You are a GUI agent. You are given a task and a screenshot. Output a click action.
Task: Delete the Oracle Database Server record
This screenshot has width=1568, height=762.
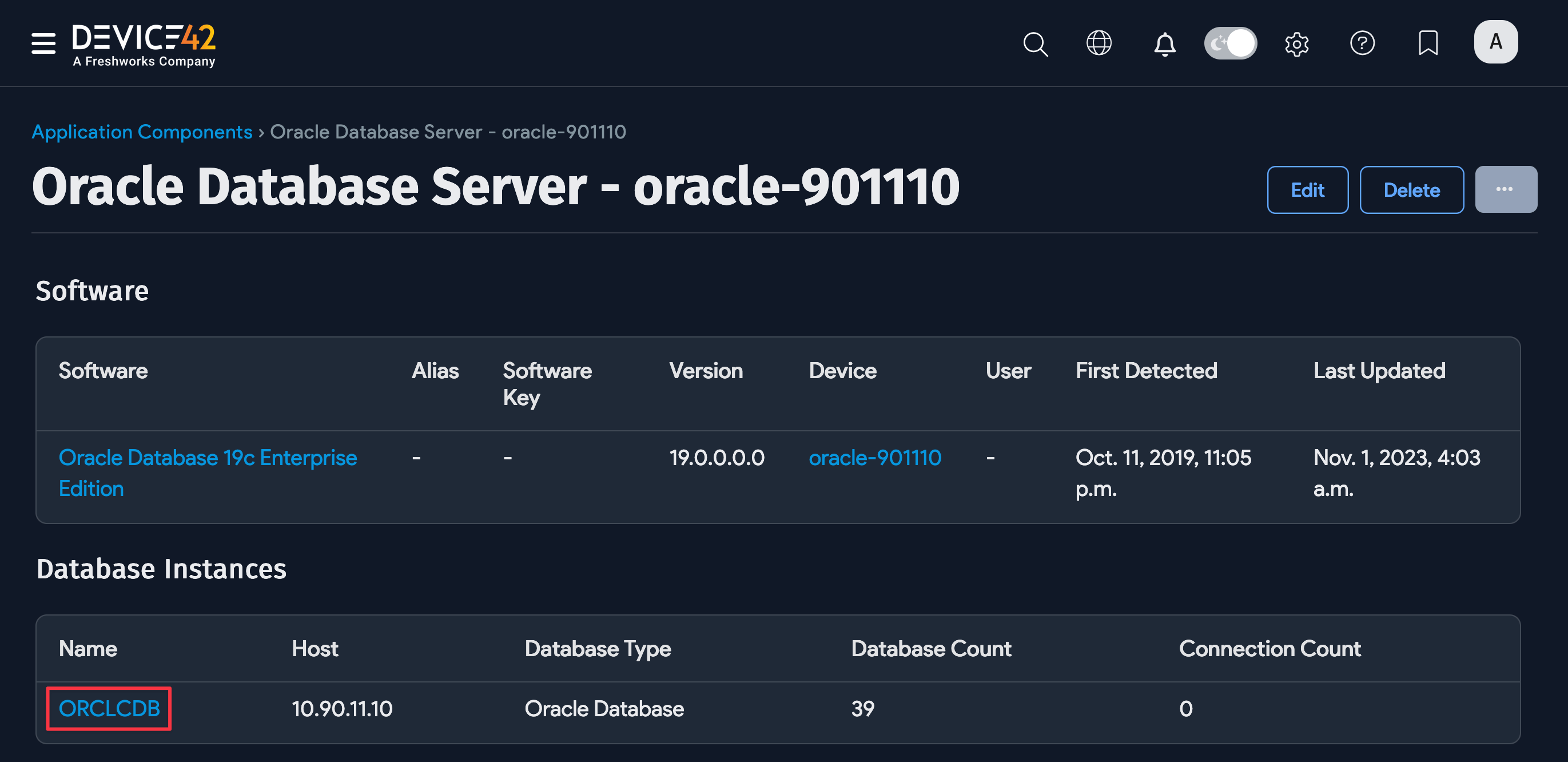[1411, 189]
